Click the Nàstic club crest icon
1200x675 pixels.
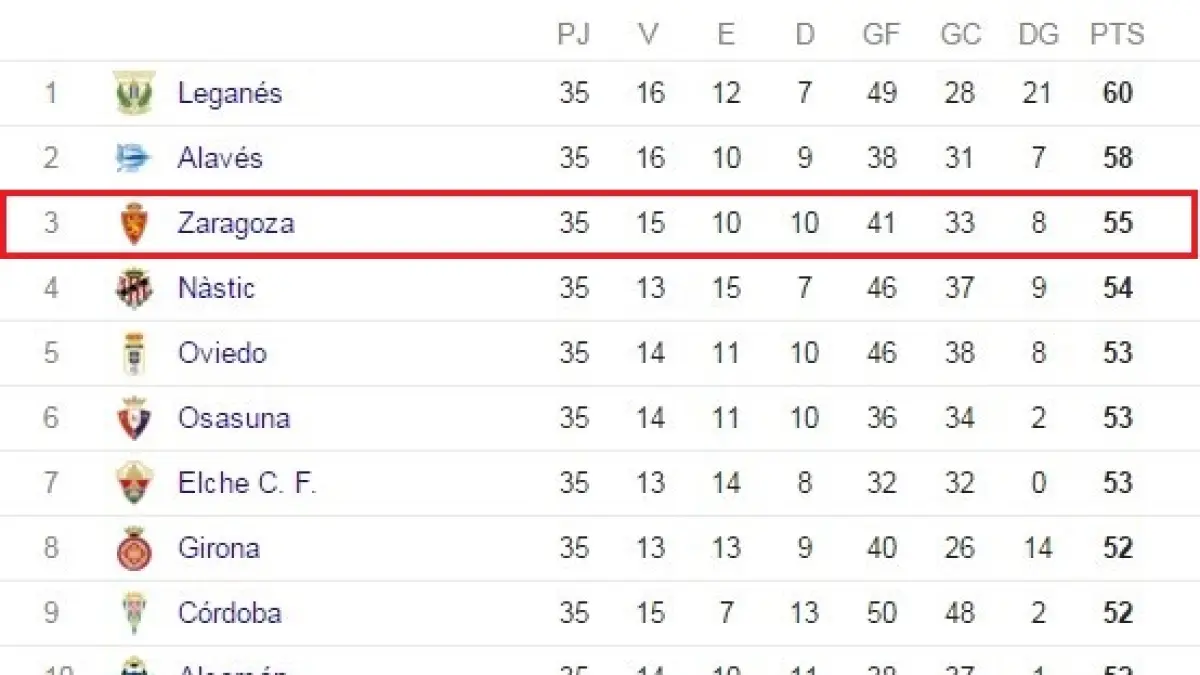tap(133, 288)
